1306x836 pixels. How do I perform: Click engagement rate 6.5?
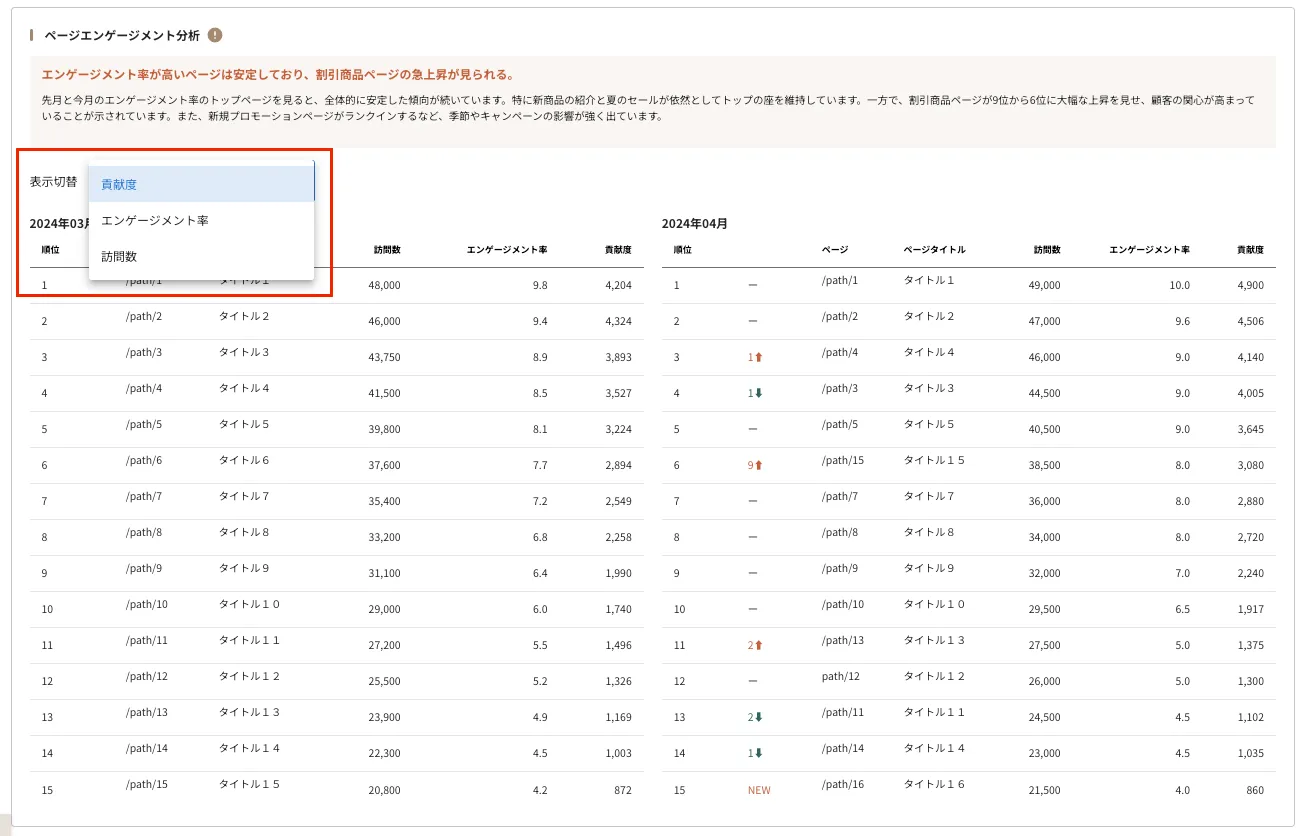(x=1182, y=609)
